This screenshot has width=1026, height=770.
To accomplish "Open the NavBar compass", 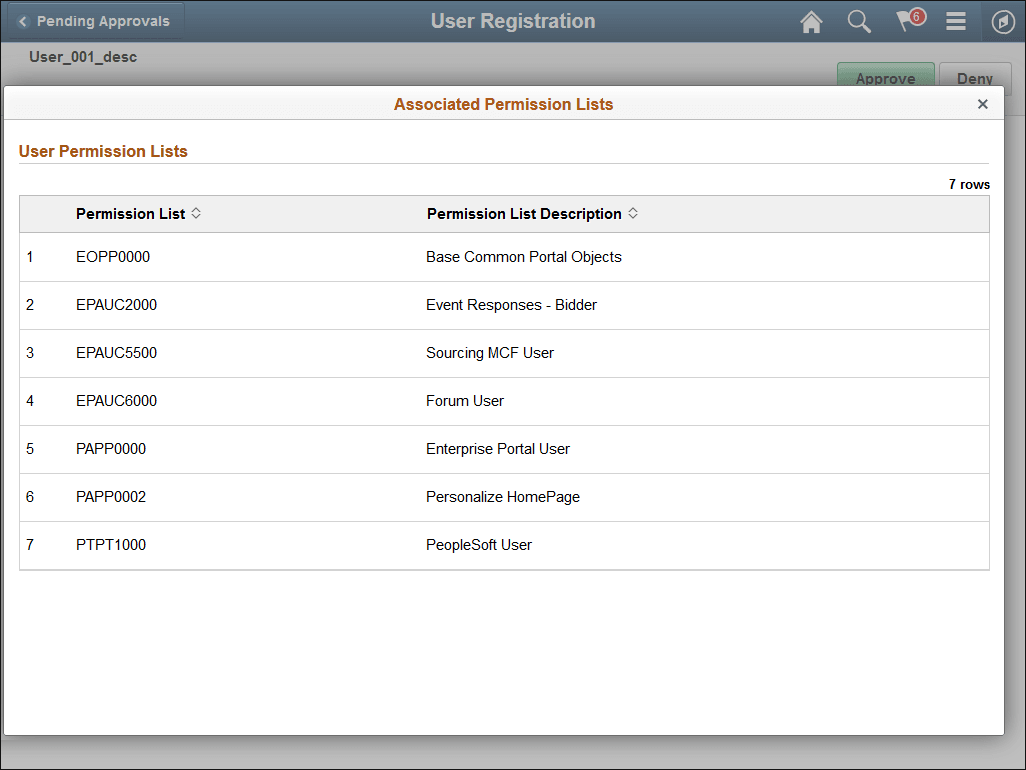I will pos(1003,21).
